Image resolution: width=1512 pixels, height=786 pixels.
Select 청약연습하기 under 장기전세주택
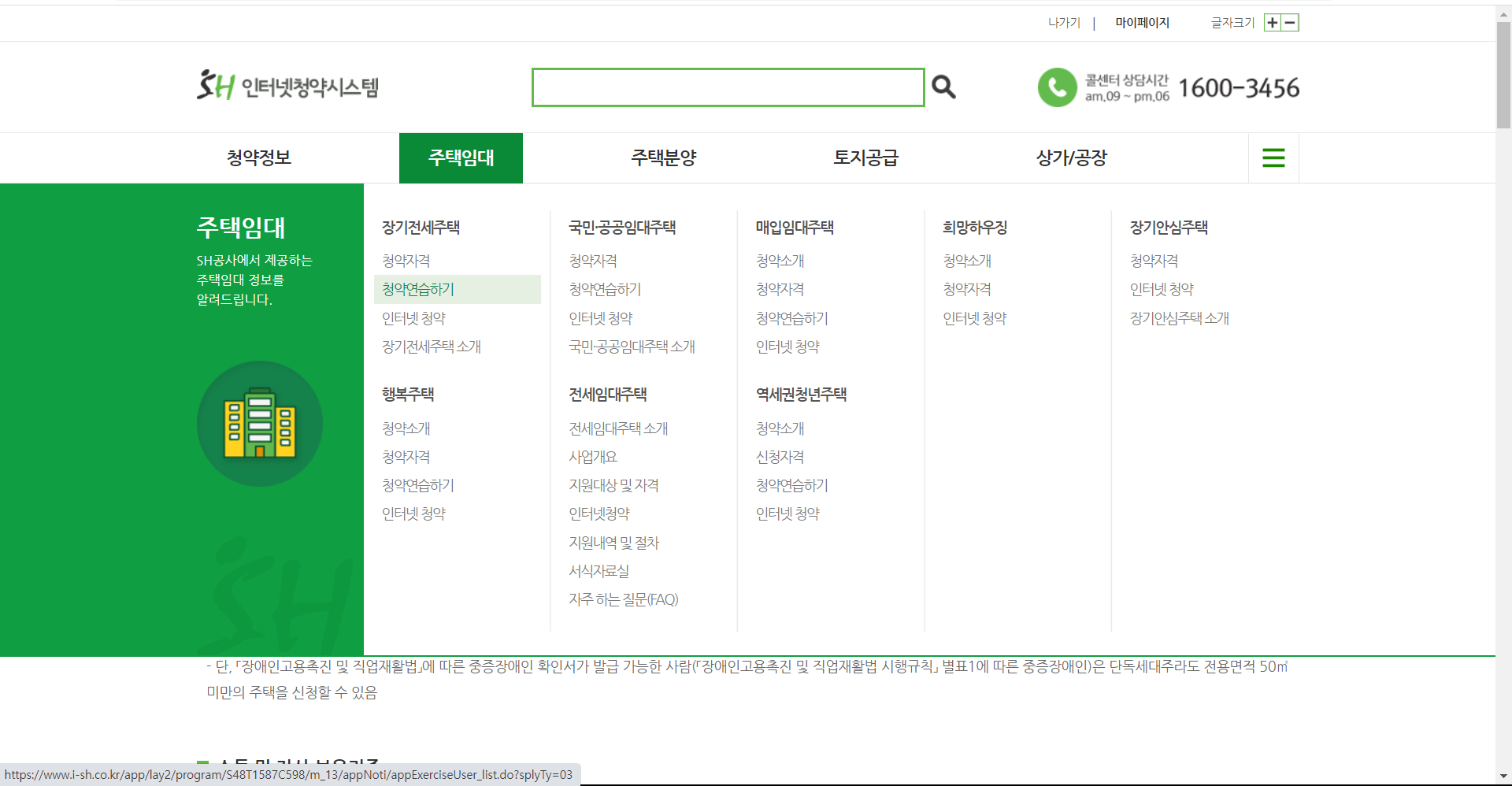pos(417,289)
